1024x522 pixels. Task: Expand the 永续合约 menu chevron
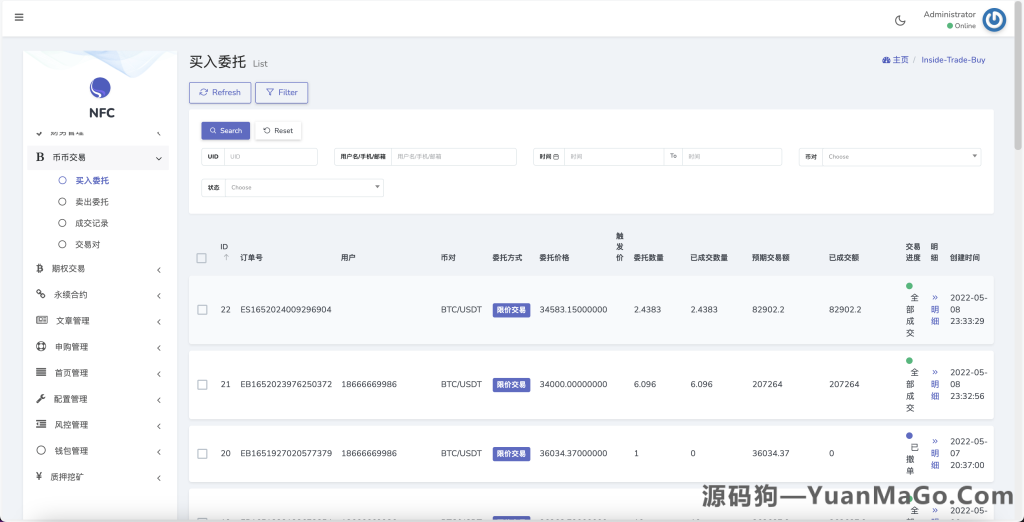click(x=159, y=296)
